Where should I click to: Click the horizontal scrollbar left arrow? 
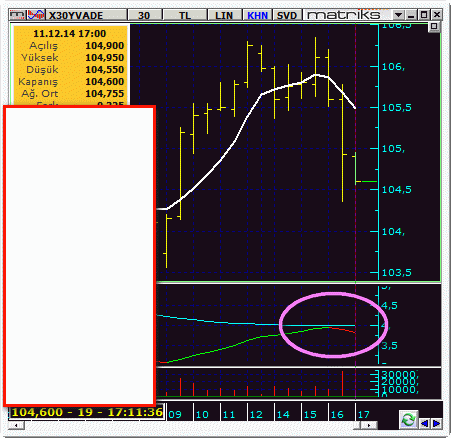pos(16,425)
